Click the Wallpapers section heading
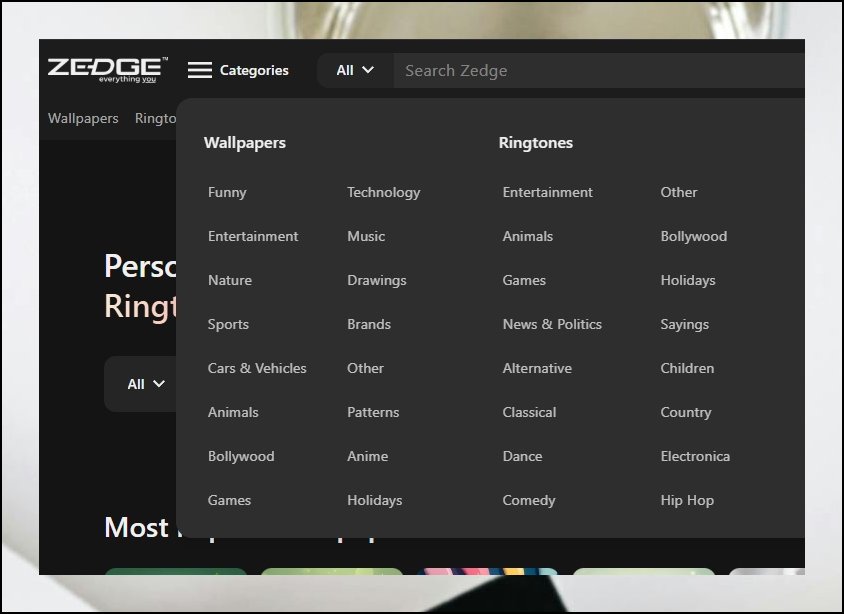844x614 pixels. click(x=245, y=143)
